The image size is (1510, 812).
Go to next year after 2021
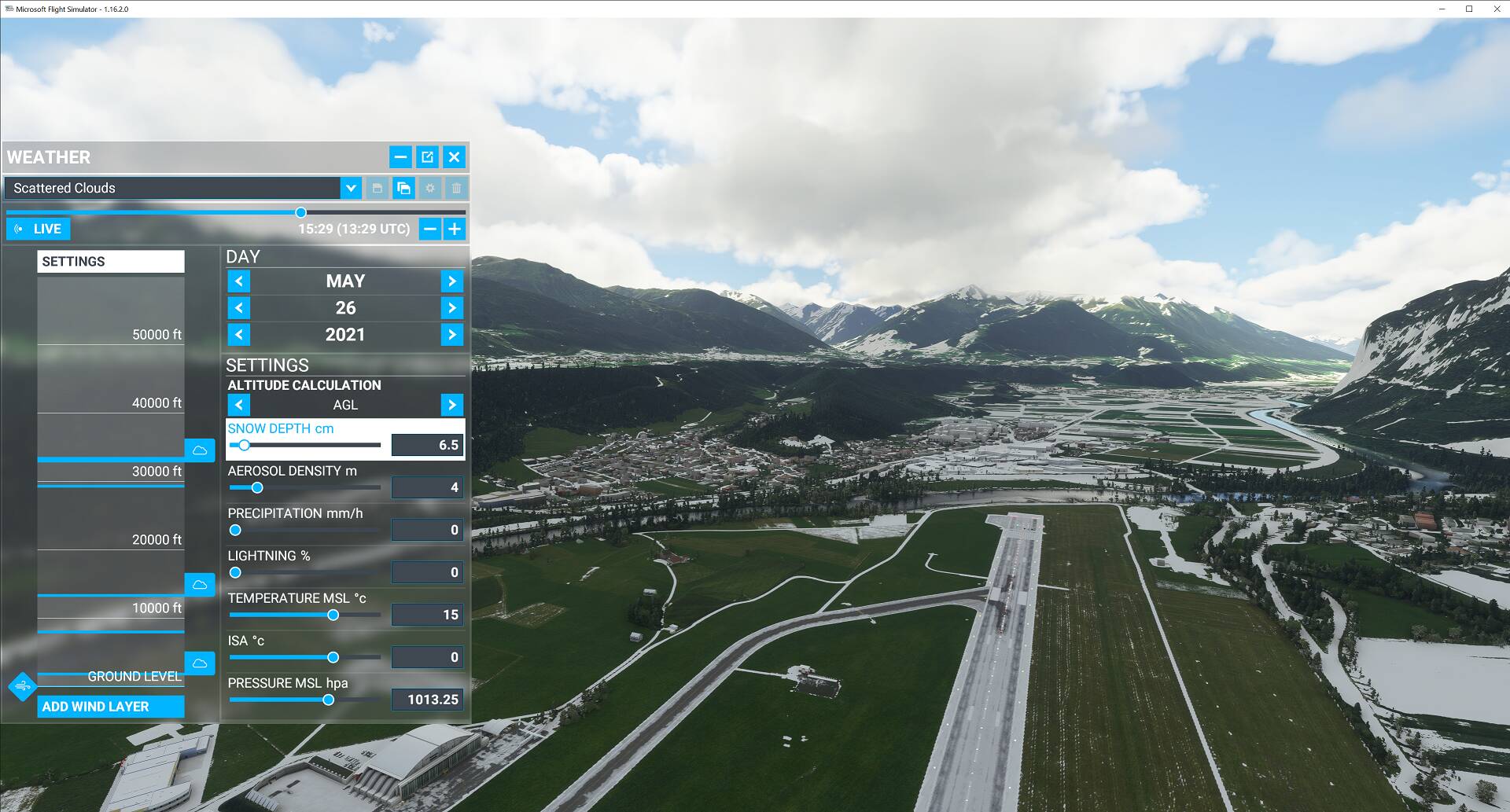pos(451,335)
